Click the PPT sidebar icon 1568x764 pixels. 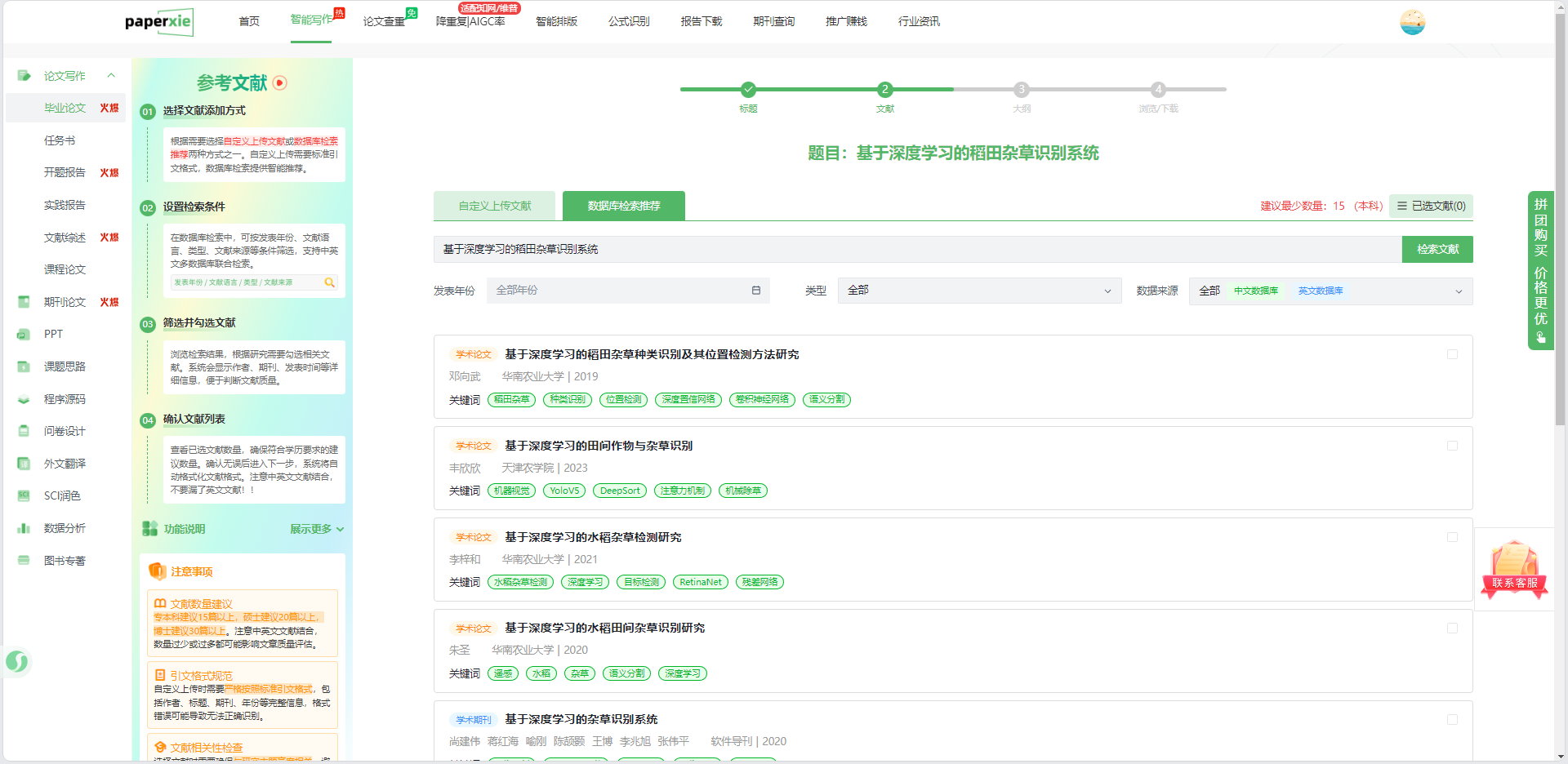tap(24, 334)
